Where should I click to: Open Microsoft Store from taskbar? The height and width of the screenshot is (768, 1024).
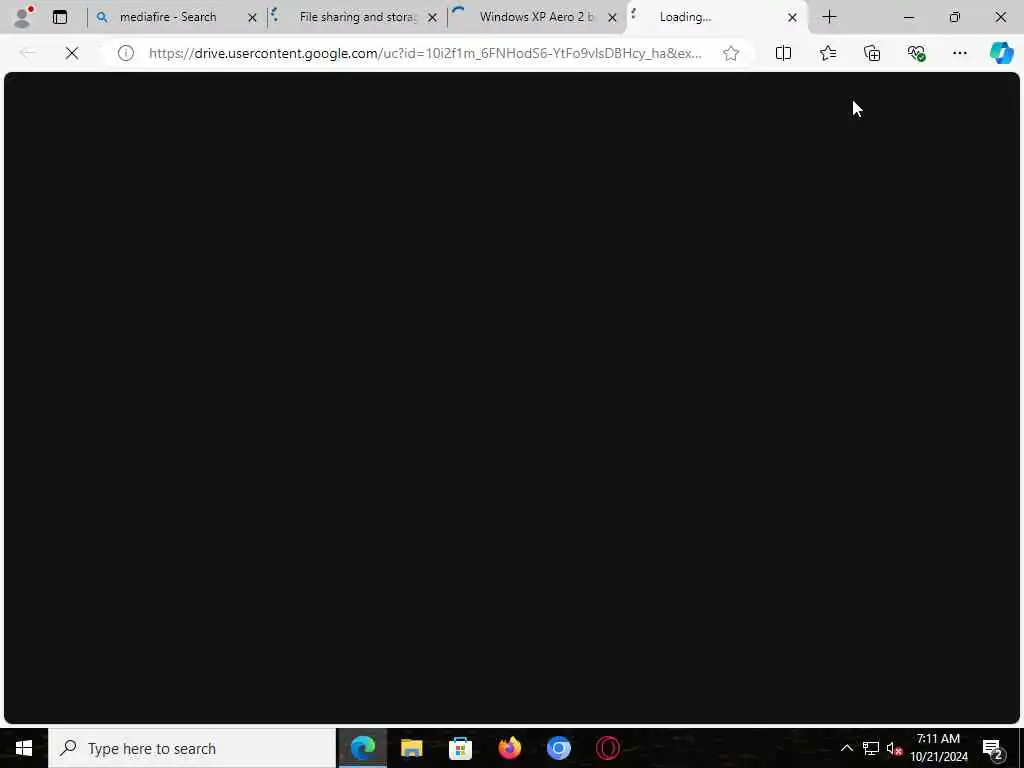click(460, 748)
